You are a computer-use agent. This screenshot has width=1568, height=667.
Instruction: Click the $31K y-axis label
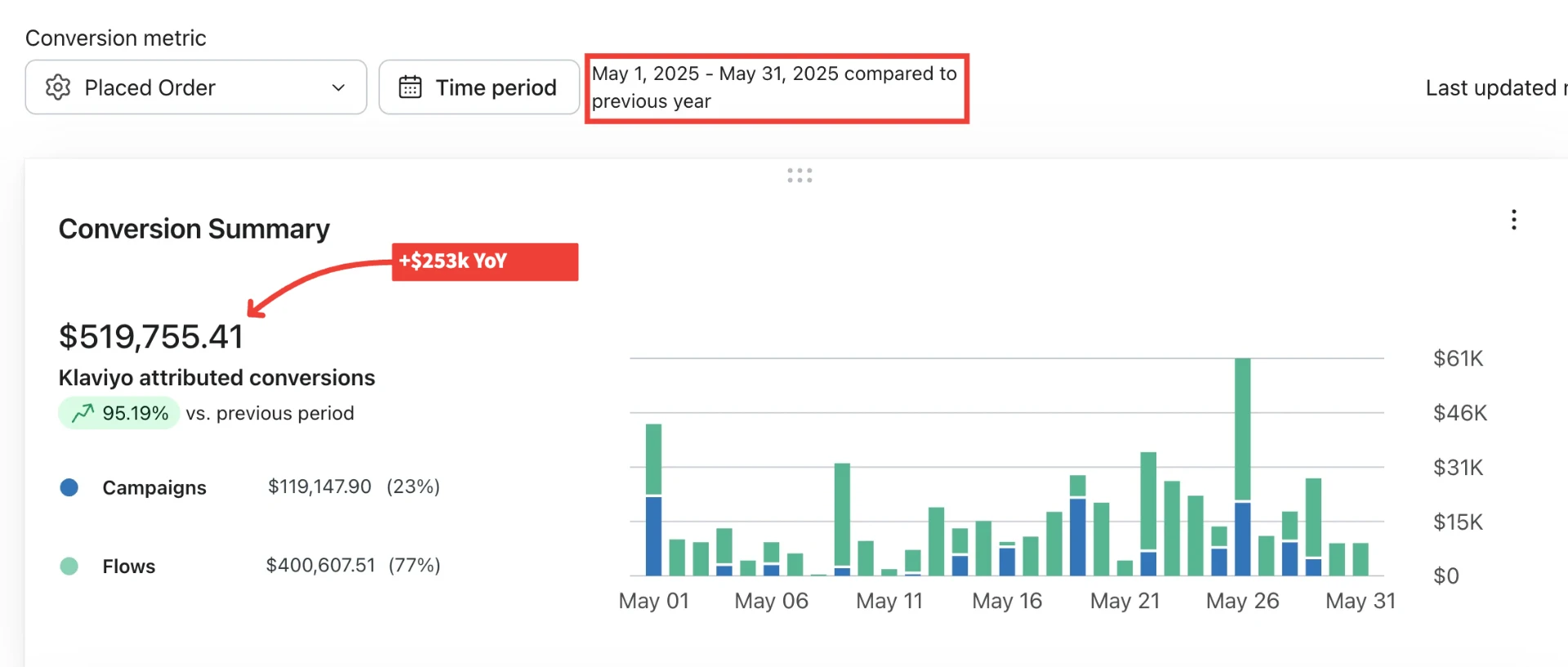1458,467
